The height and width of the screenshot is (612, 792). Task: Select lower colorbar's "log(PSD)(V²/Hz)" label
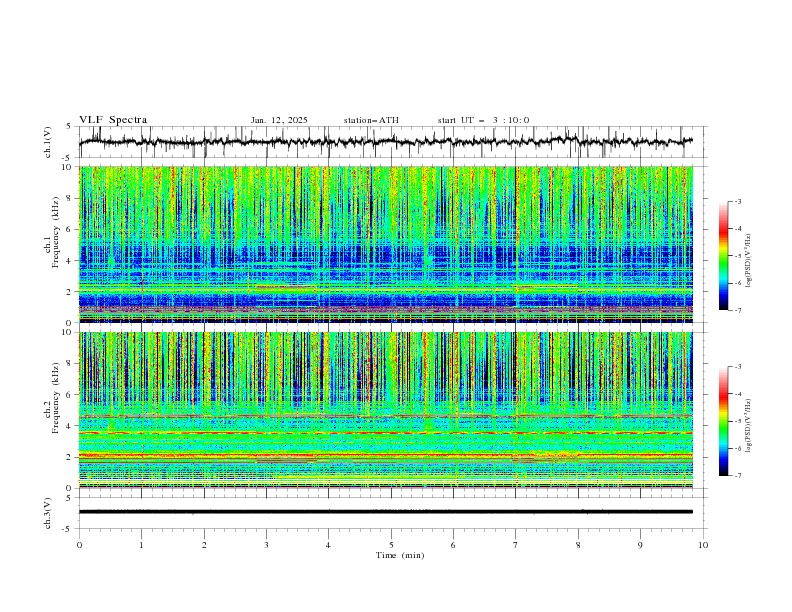[x=748, y=425]
